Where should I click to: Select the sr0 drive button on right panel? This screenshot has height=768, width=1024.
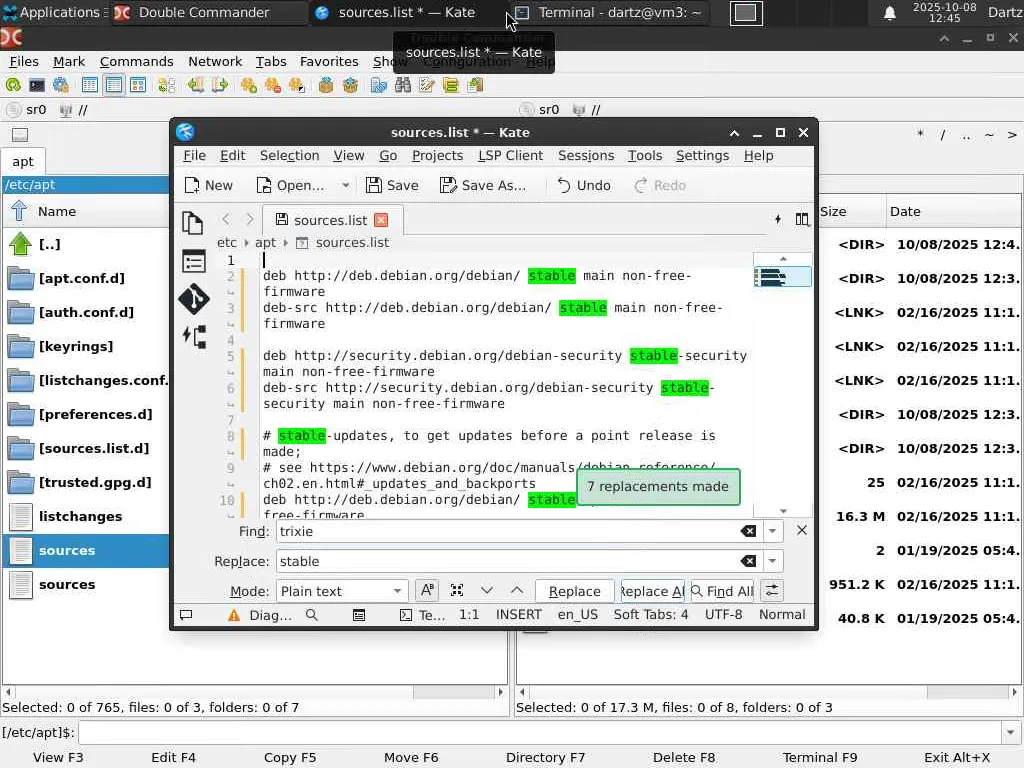pyautogui.click(x=539, y=110)
